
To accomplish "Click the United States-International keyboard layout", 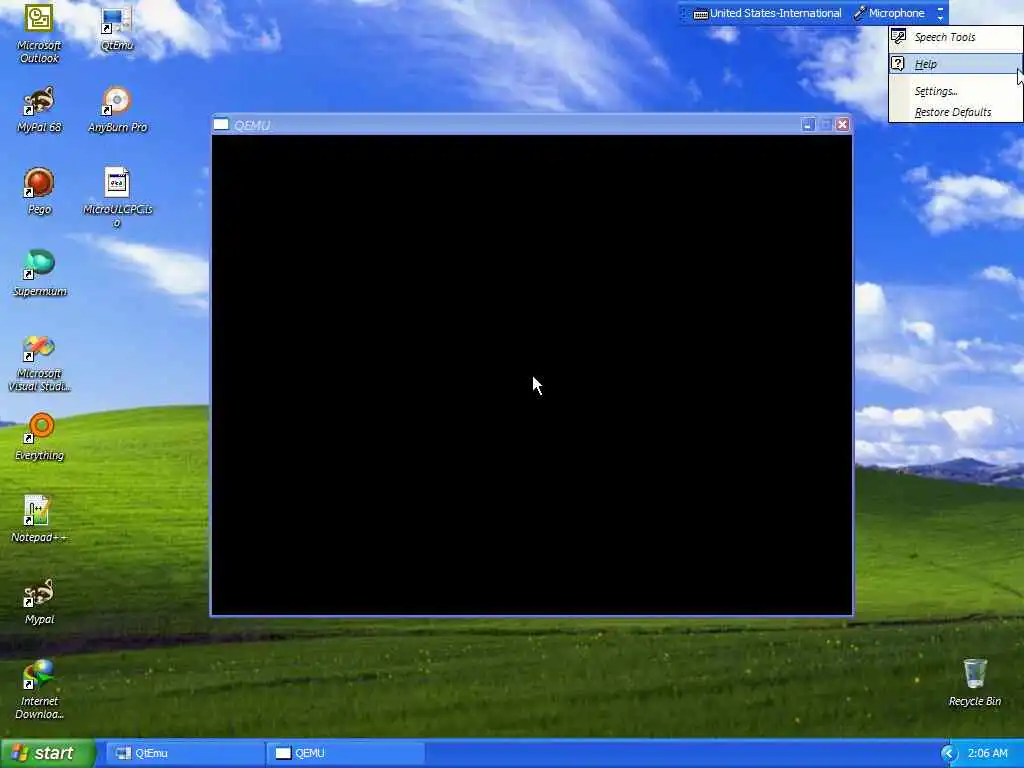I will point(768,13).
